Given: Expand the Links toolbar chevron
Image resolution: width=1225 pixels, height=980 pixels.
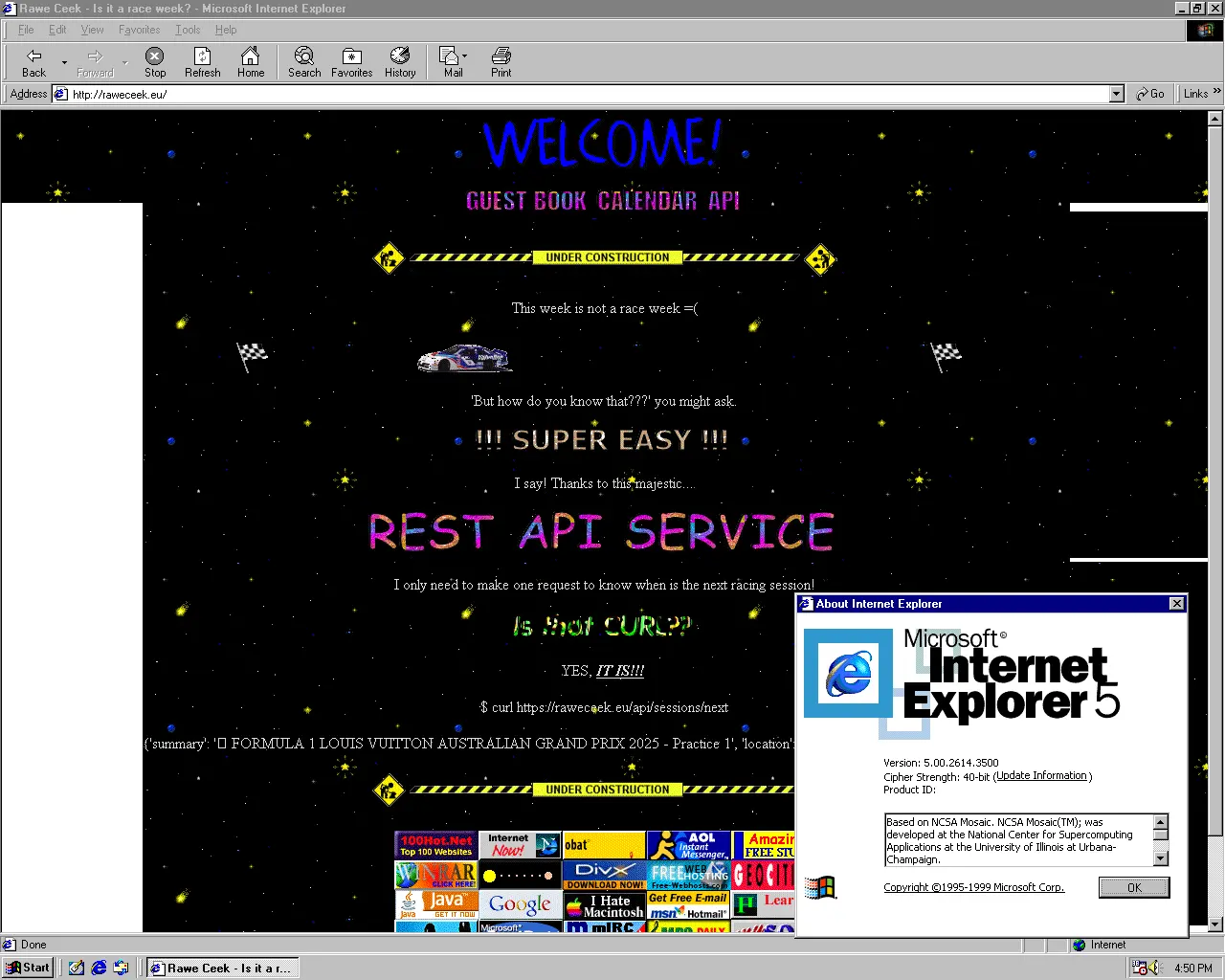Looking at the screenshot, I should point(1216,92).
